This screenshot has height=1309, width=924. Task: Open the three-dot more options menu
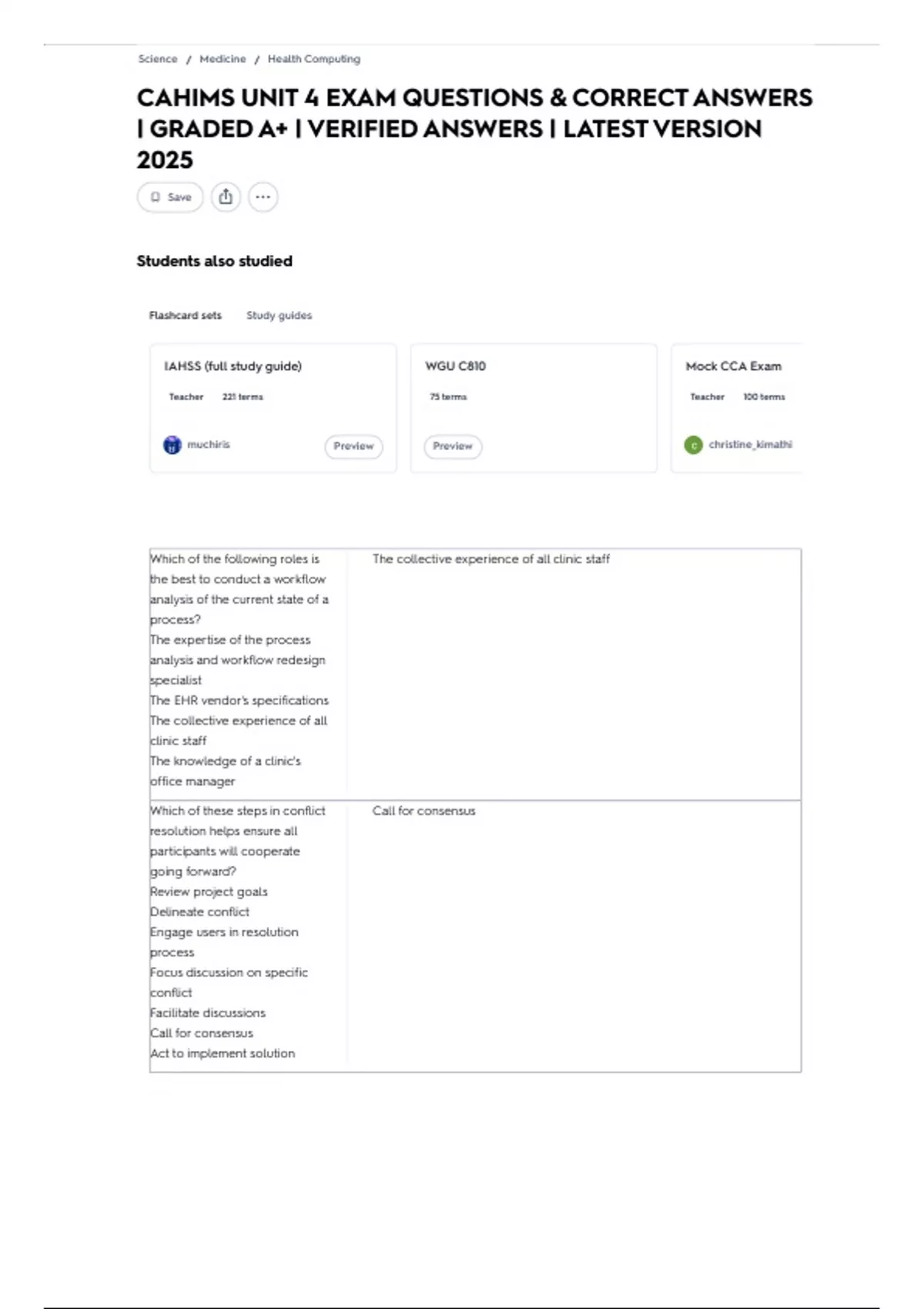[263, 197]
